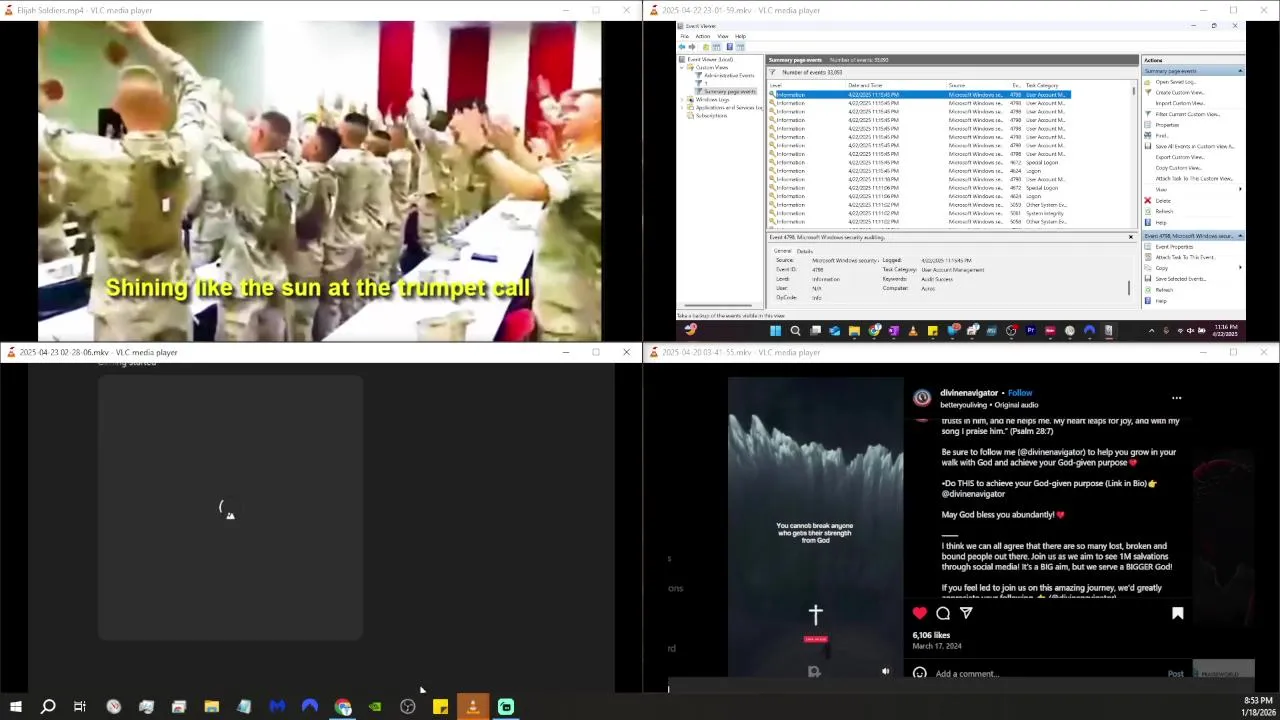This screenshot has height=720, width=1280.
Task: Click the comment bubble icon
Action: [943, 613]
